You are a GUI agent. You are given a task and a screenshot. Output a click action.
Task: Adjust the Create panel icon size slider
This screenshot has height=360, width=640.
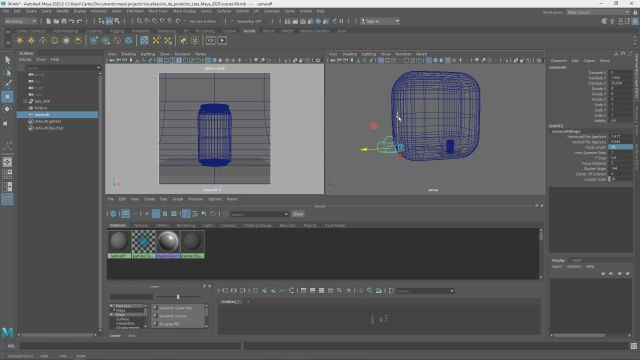(x=178, y=297)
